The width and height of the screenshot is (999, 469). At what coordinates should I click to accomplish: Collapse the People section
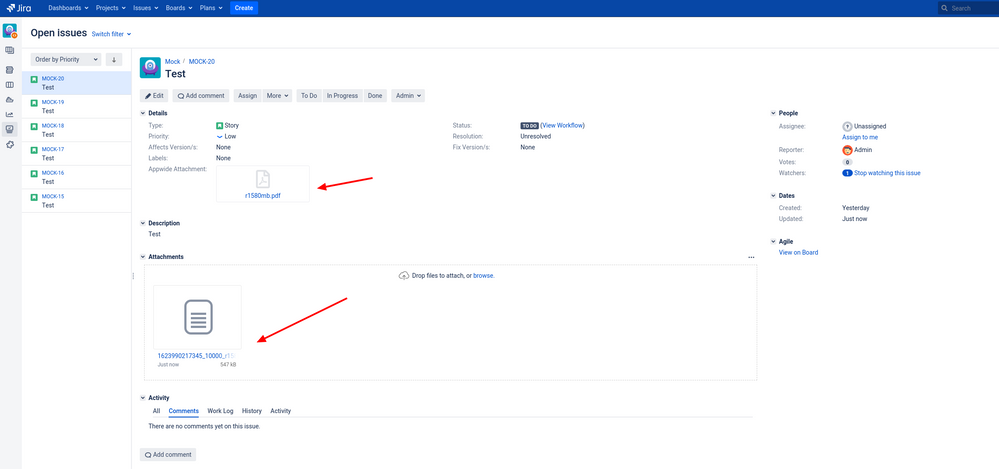click(x=773, y=113)
